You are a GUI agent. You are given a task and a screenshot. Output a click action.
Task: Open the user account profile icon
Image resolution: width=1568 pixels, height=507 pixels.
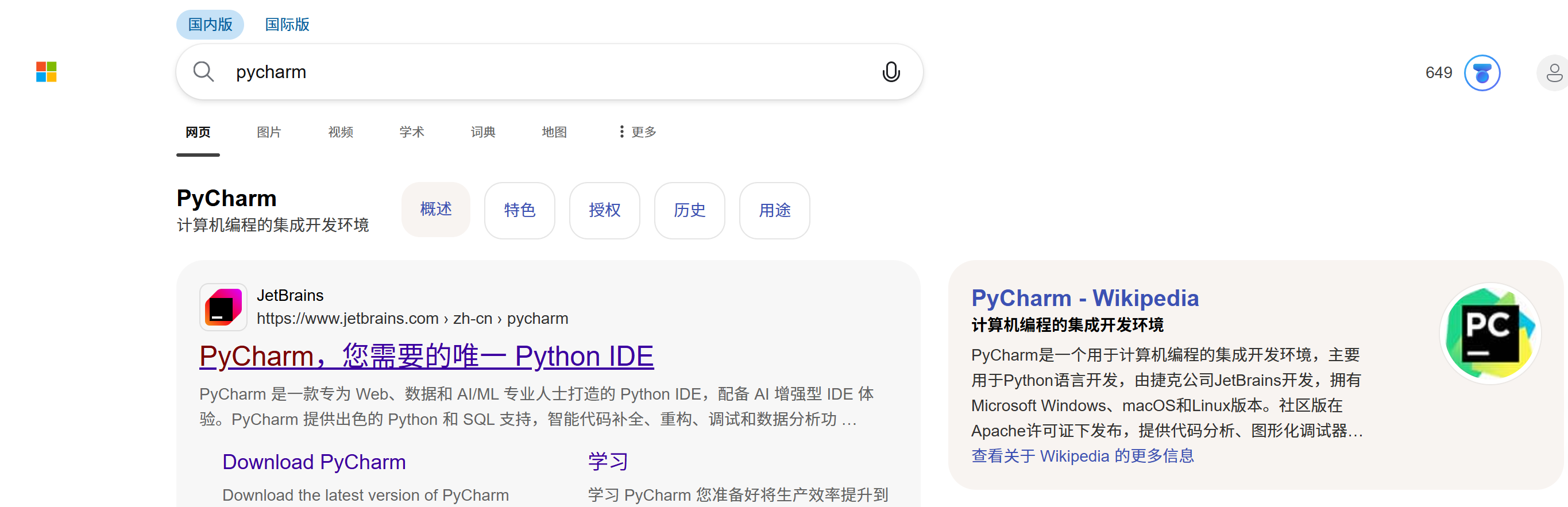click(x=1554, y=72)
